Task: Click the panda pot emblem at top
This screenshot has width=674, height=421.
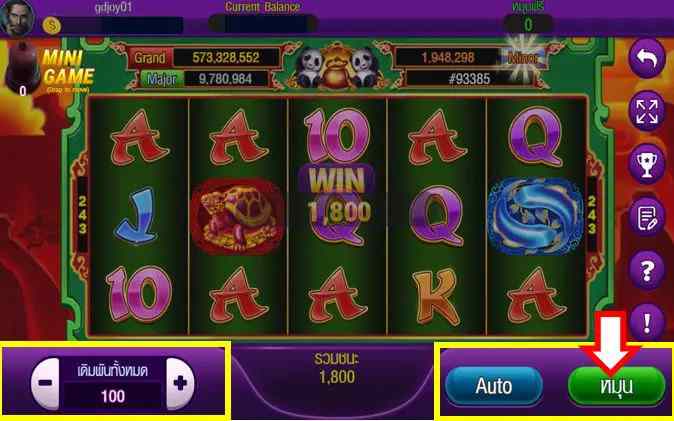Action: pos(337,65)
